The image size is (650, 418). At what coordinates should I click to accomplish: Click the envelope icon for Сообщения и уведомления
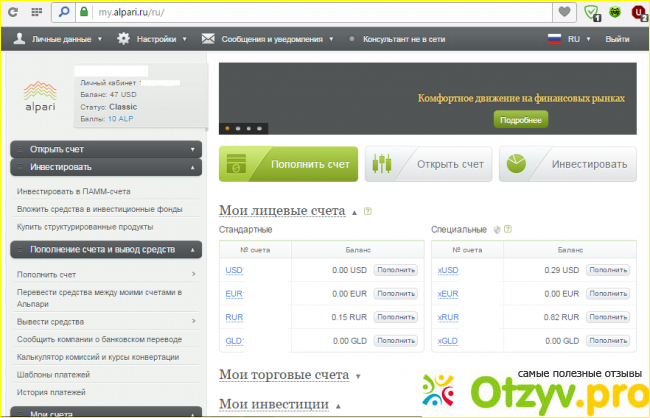tap(208, 39)
